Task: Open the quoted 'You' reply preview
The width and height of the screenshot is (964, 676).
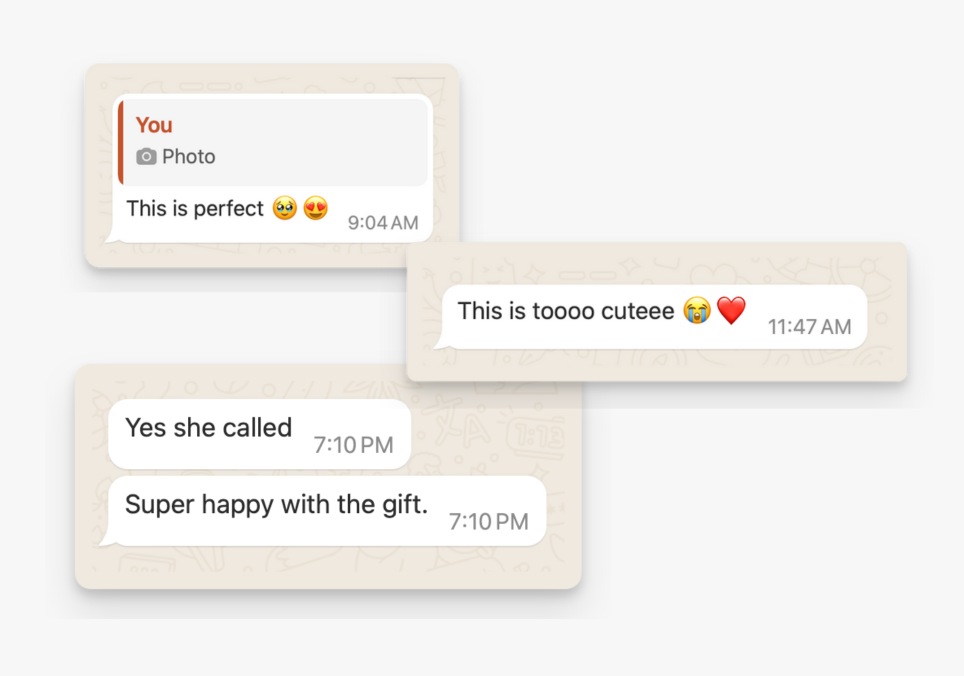Action: (273, 143)
